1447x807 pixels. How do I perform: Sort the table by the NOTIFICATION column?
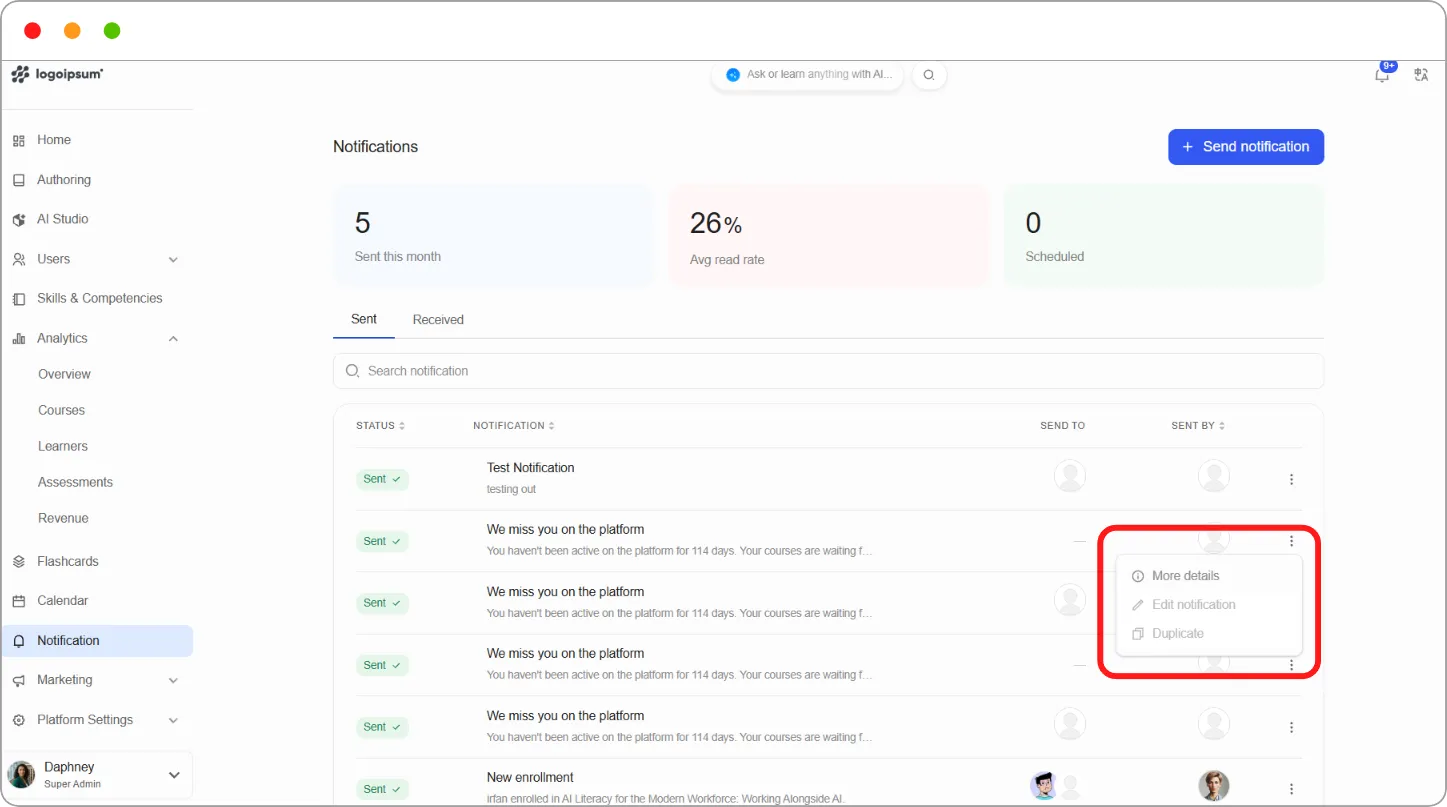tap(513, 426)
